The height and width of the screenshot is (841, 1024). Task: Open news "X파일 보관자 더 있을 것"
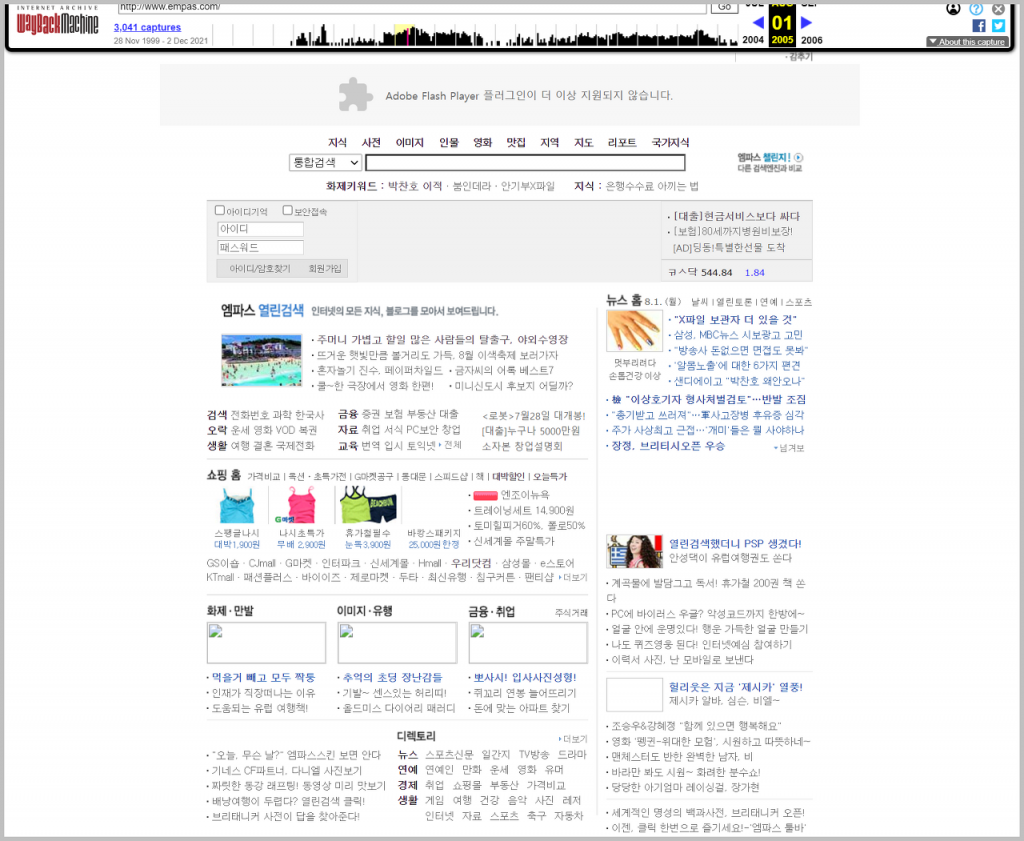735,319
